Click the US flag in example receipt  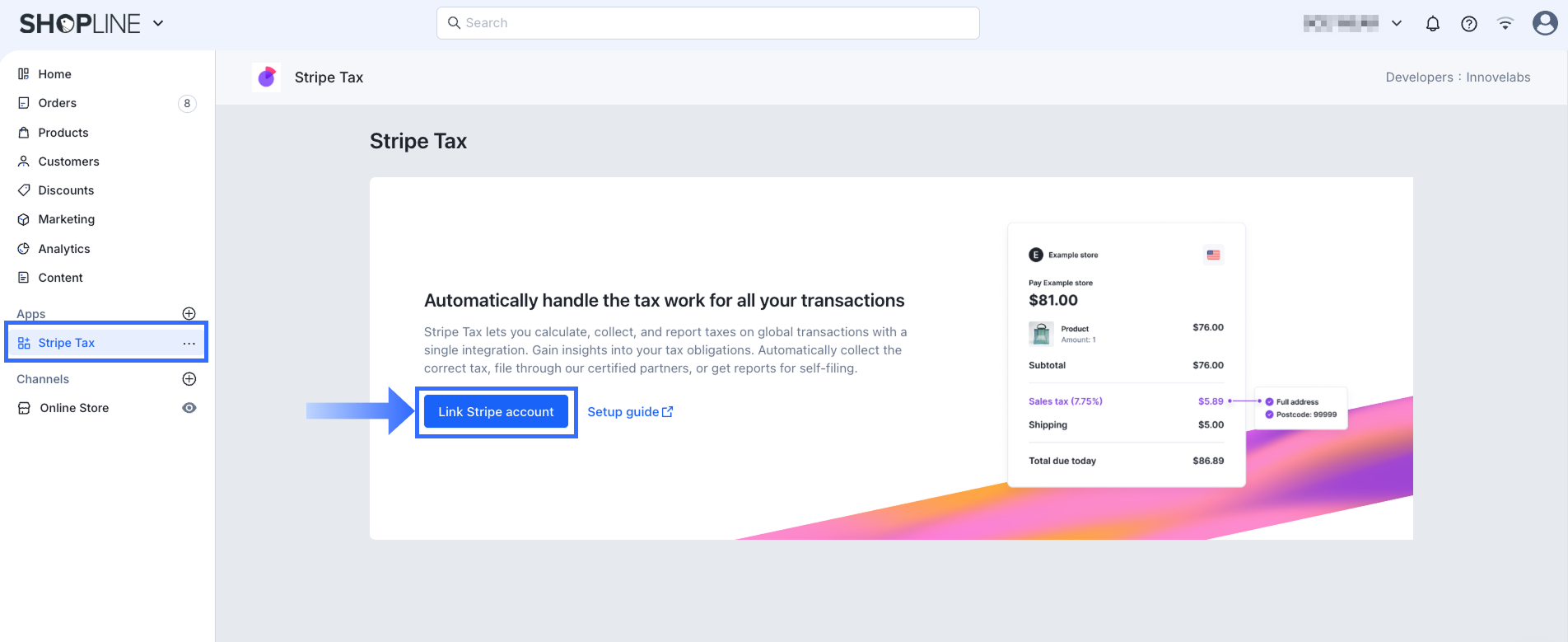point(1213,255)
